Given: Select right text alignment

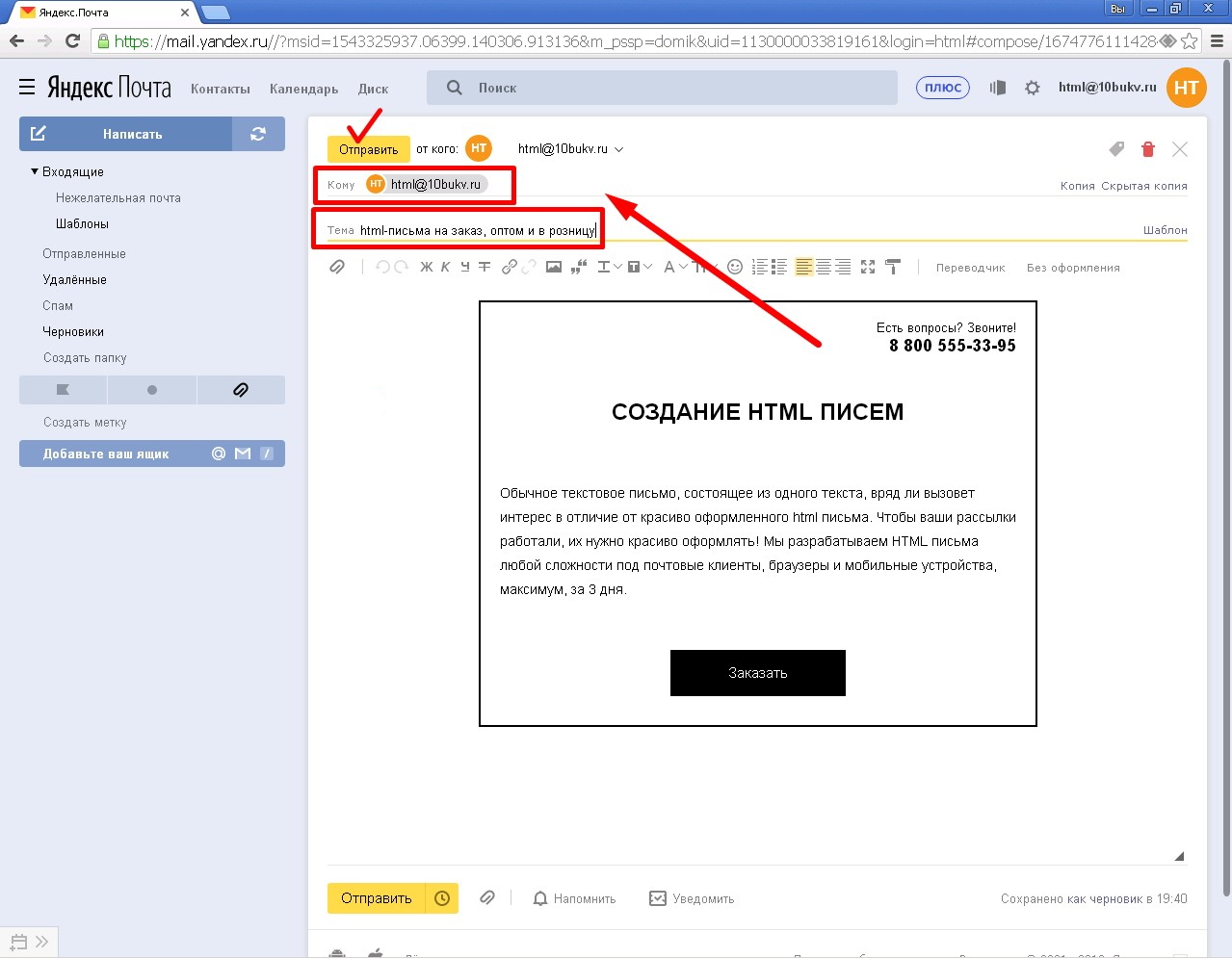Looking at the screenshot, I should point(843,267).
